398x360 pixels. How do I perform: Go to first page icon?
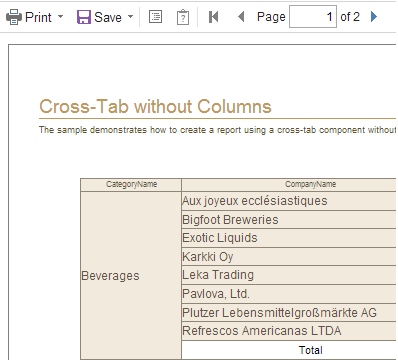[x=213, y=17]
